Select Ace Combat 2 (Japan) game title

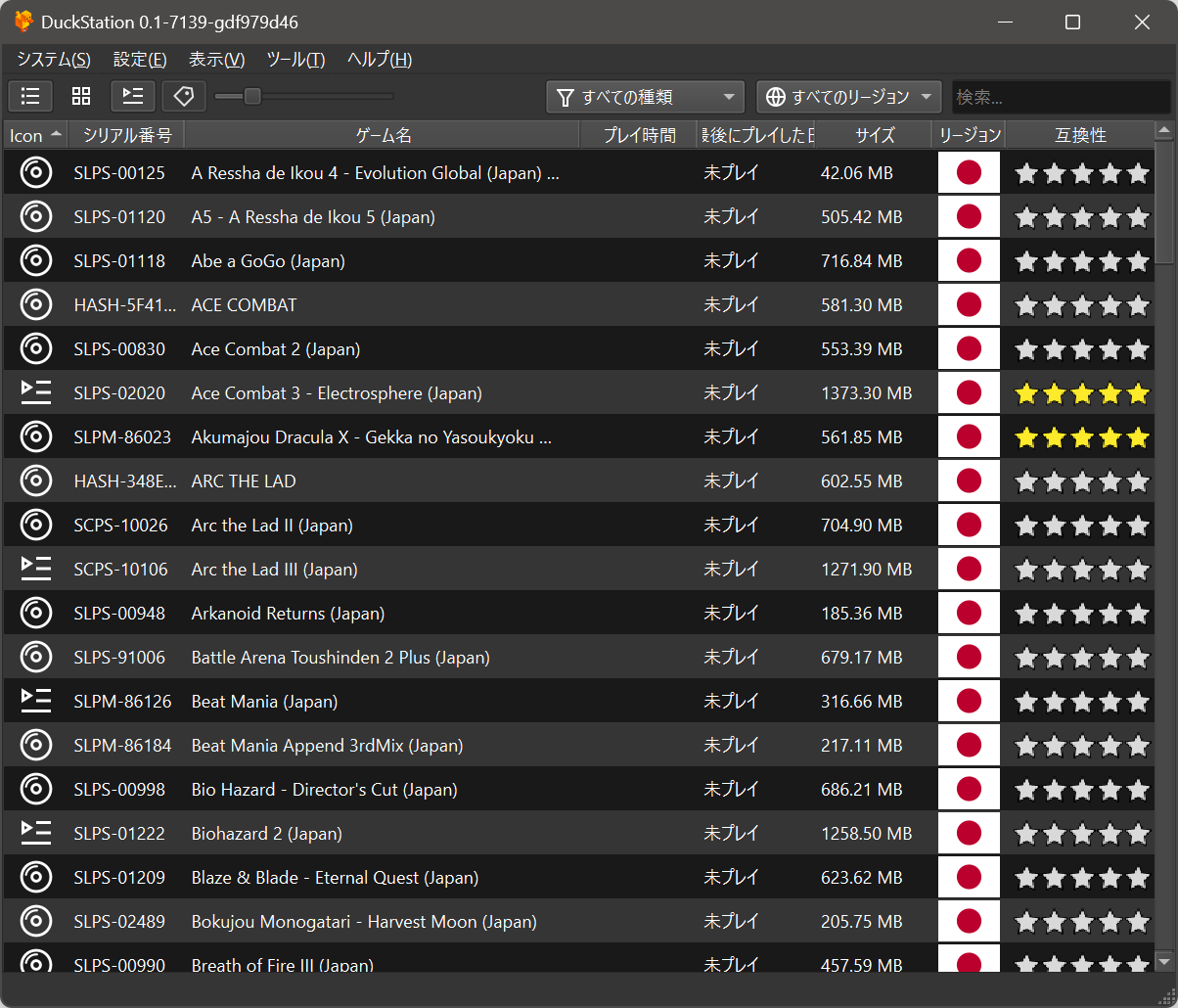[276, 349]
